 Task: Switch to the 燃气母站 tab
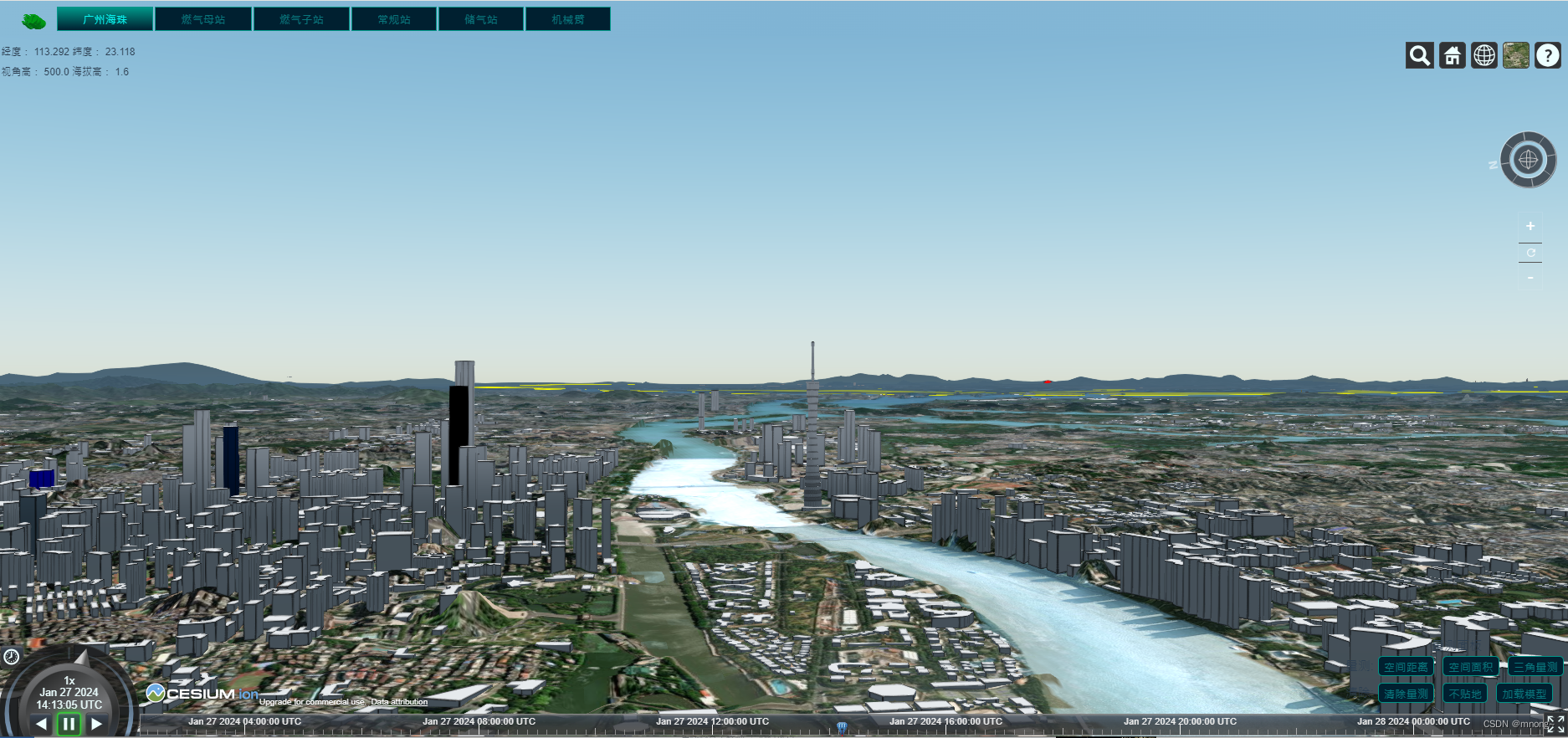[x=203, y=19]
